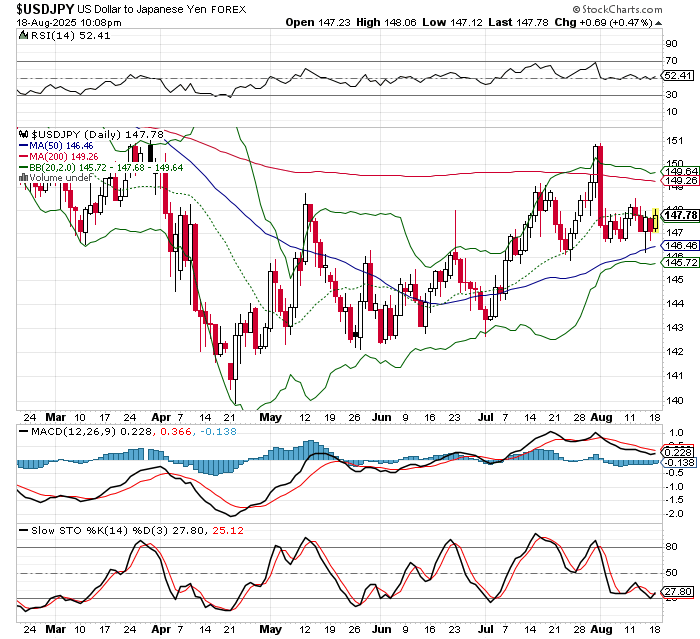This screenshot has height=639, width=700.
Task: Click the MA(200) 149.26 legend entry
Action: click(x=61, y=155)
